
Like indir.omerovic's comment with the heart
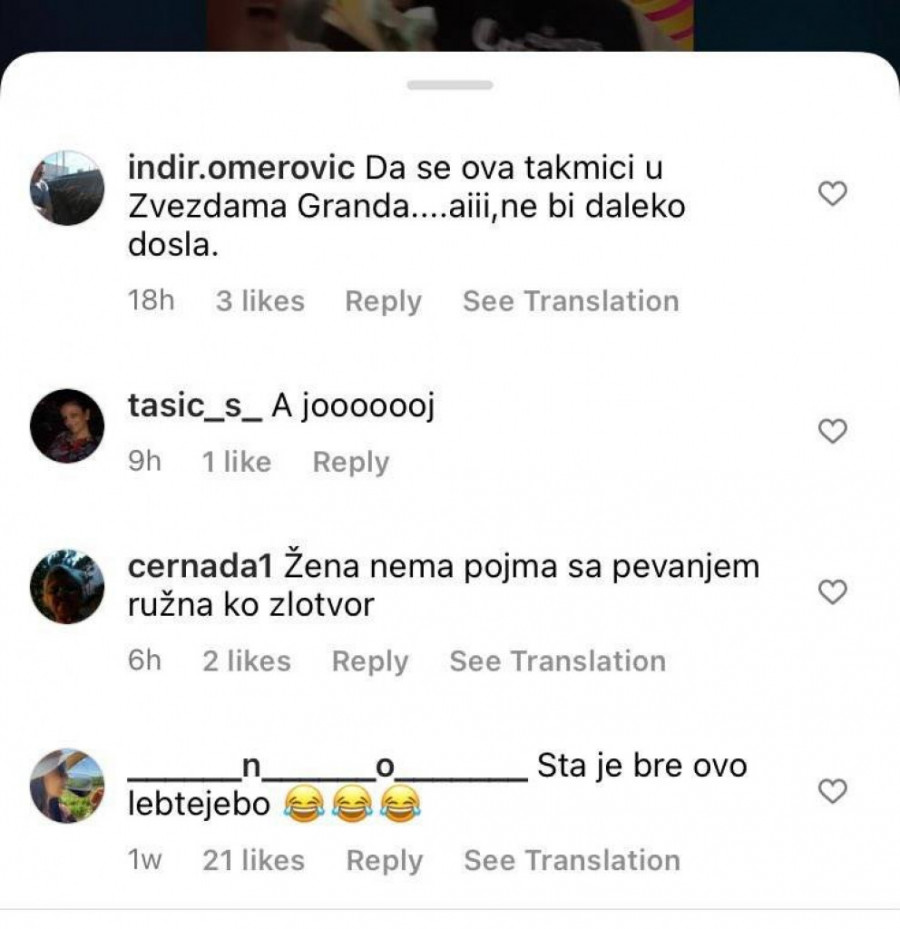tap(832, 194)
